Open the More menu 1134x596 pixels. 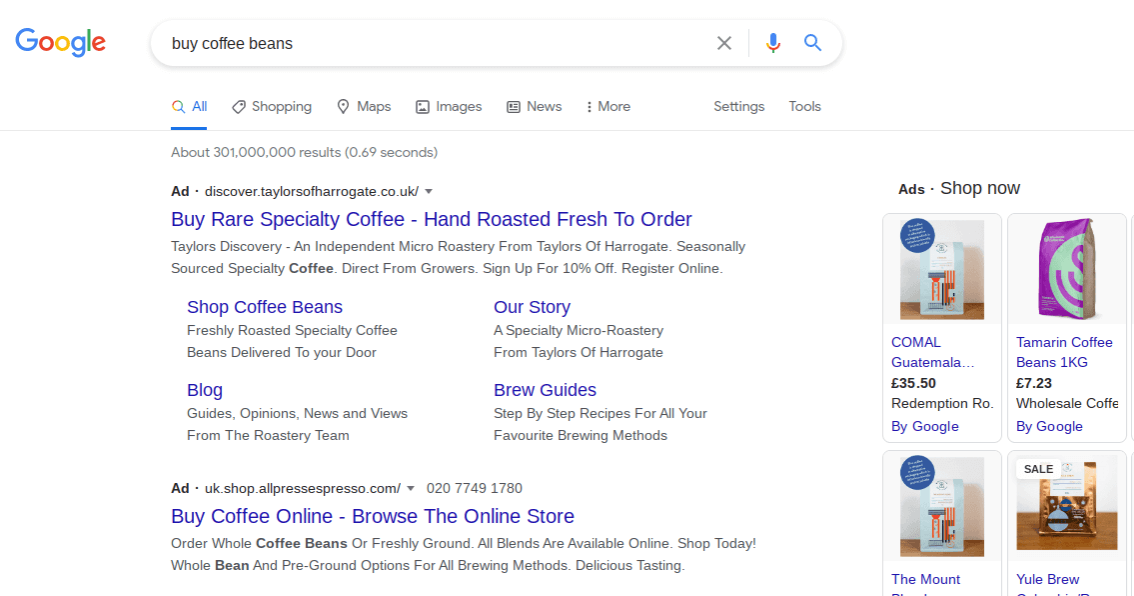608,107
